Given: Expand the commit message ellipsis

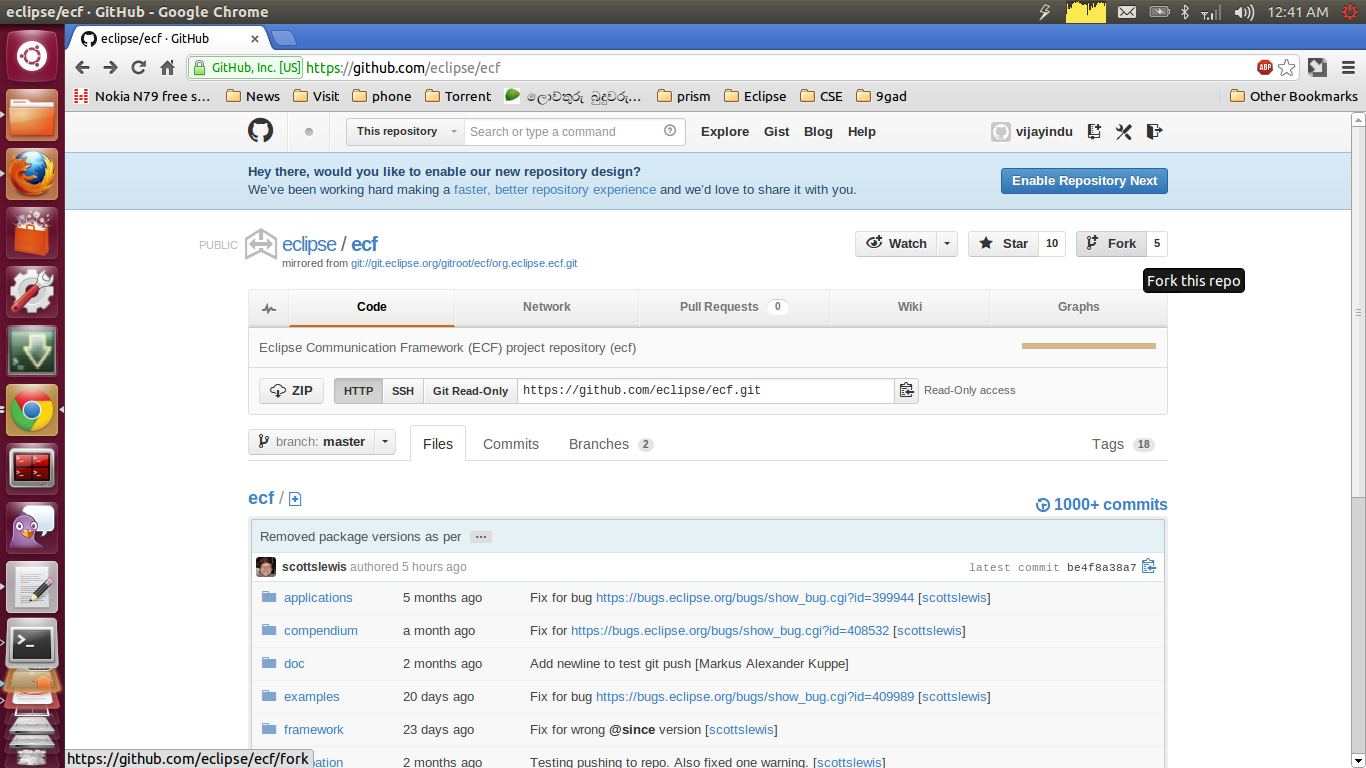Looking at the screenshot, I should [x=481, y=537].
